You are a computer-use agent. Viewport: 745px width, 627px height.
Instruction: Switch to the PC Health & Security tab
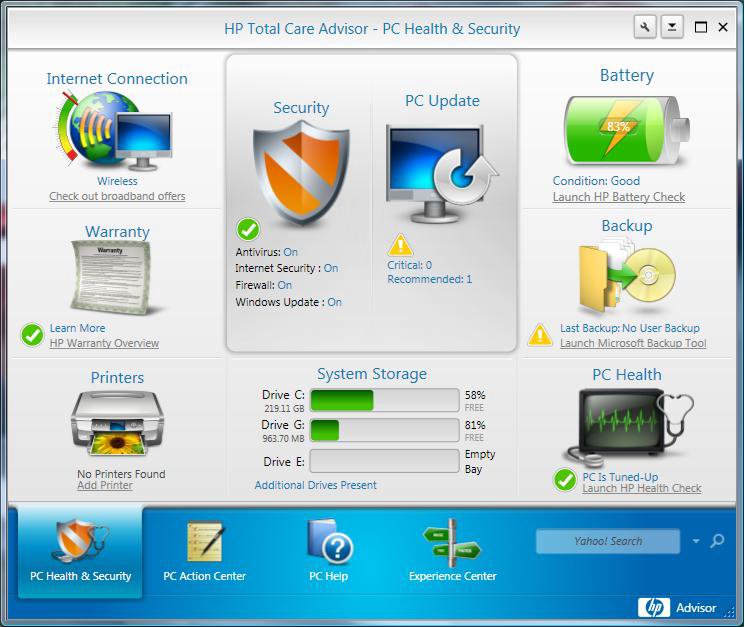tap(80, 551)
